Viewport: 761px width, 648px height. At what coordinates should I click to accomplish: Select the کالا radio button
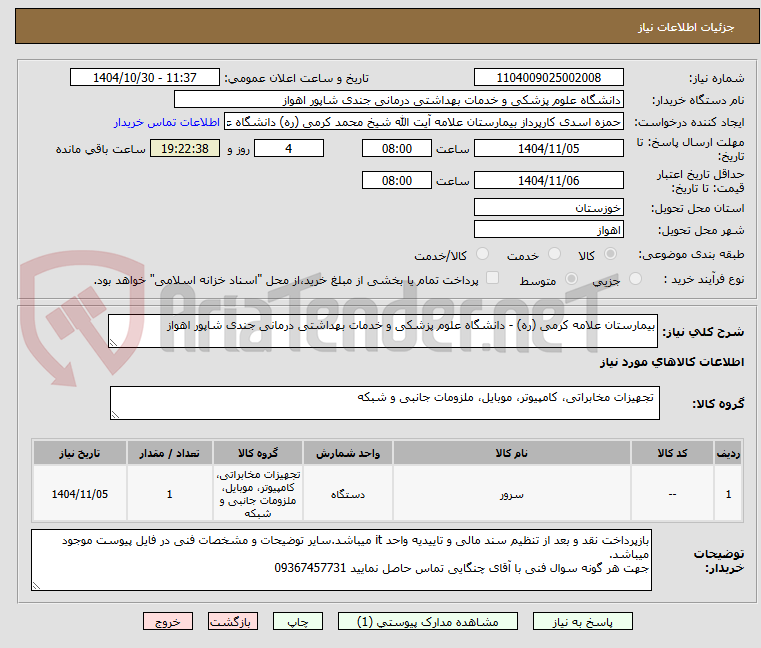pyautogui.click(x=610, y=254)
